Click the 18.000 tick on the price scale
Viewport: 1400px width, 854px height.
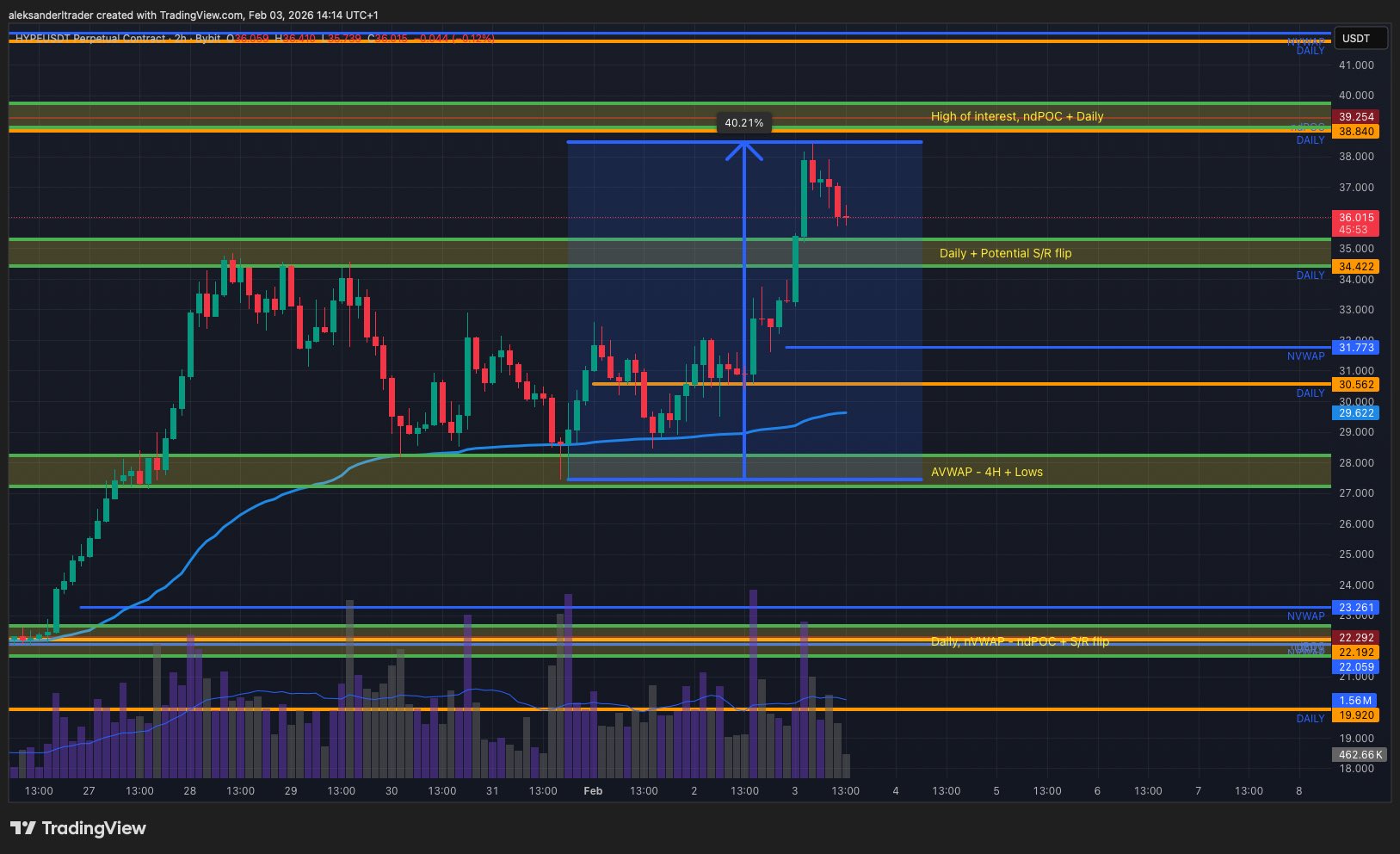[1356, 769]
